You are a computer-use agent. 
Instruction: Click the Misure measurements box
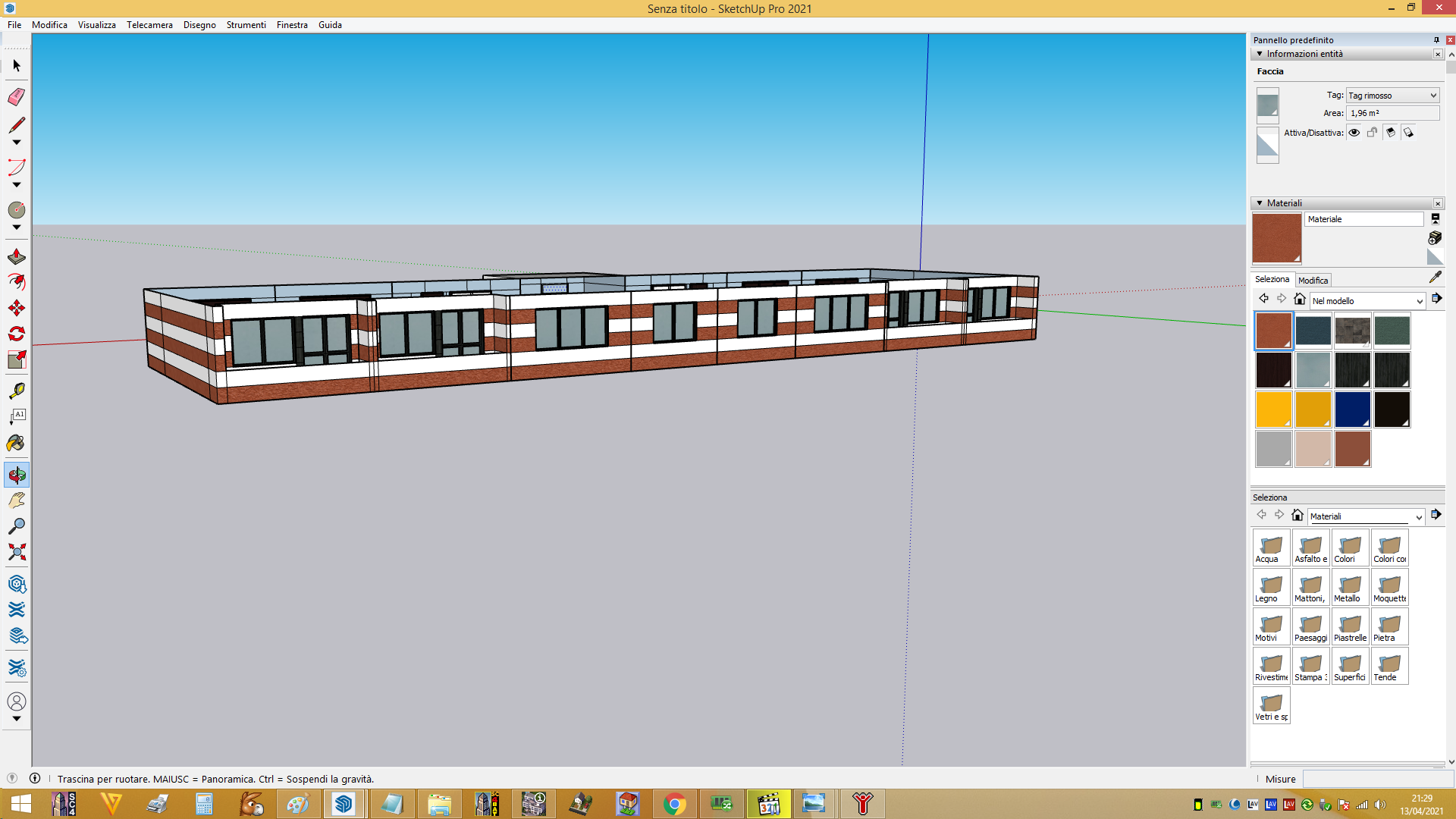(1377, 779)
